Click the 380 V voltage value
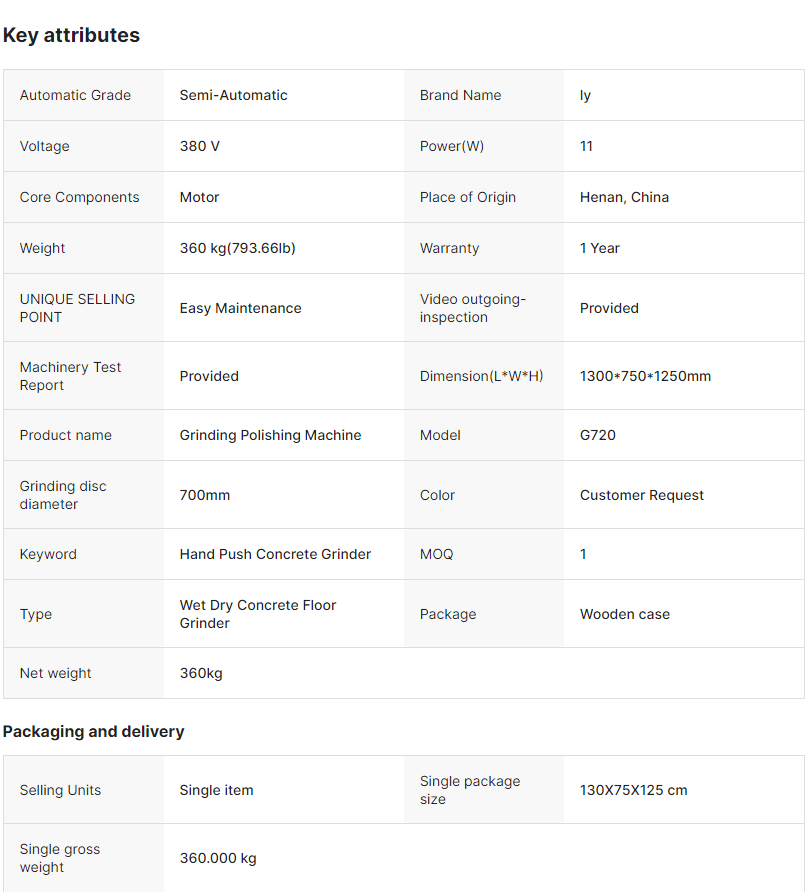806x892 pixels. [x=200, y=146]
